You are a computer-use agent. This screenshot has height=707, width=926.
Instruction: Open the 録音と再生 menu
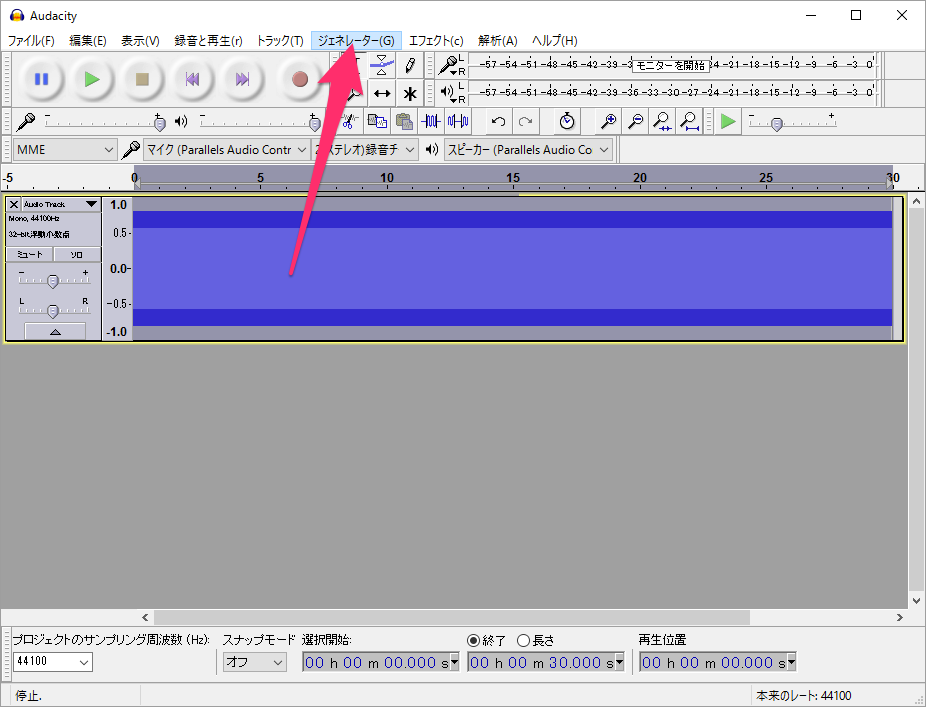point(208,41)
